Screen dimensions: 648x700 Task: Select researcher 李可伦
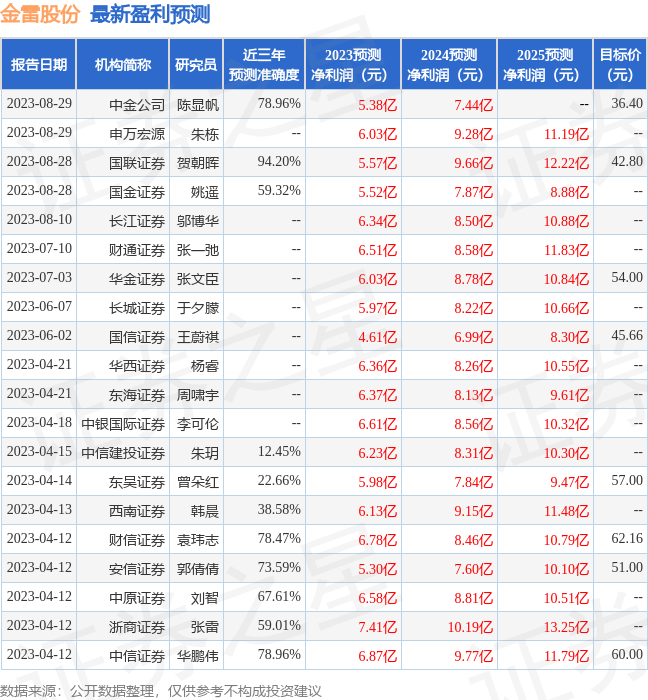(x=198, y=424)
